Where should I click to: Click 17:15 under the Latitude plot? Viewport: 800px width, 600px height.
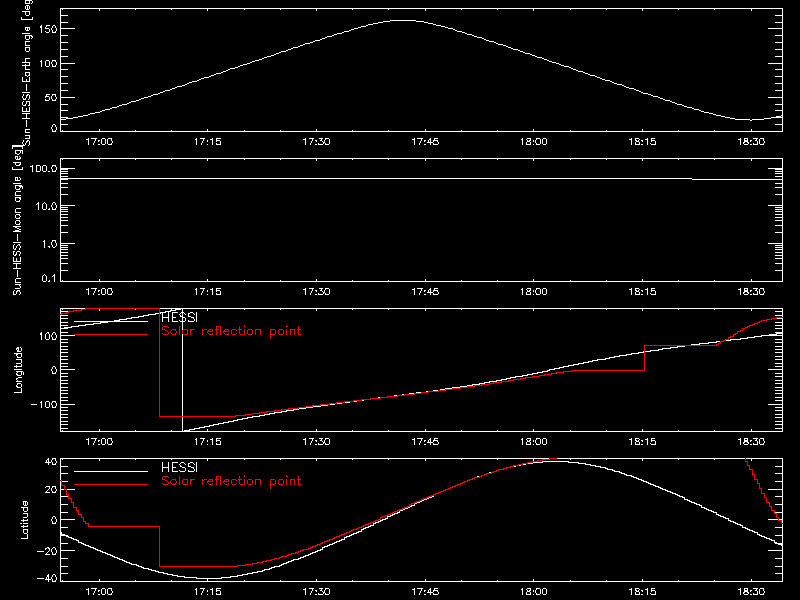pyautogui.click(x=208, y=592)
